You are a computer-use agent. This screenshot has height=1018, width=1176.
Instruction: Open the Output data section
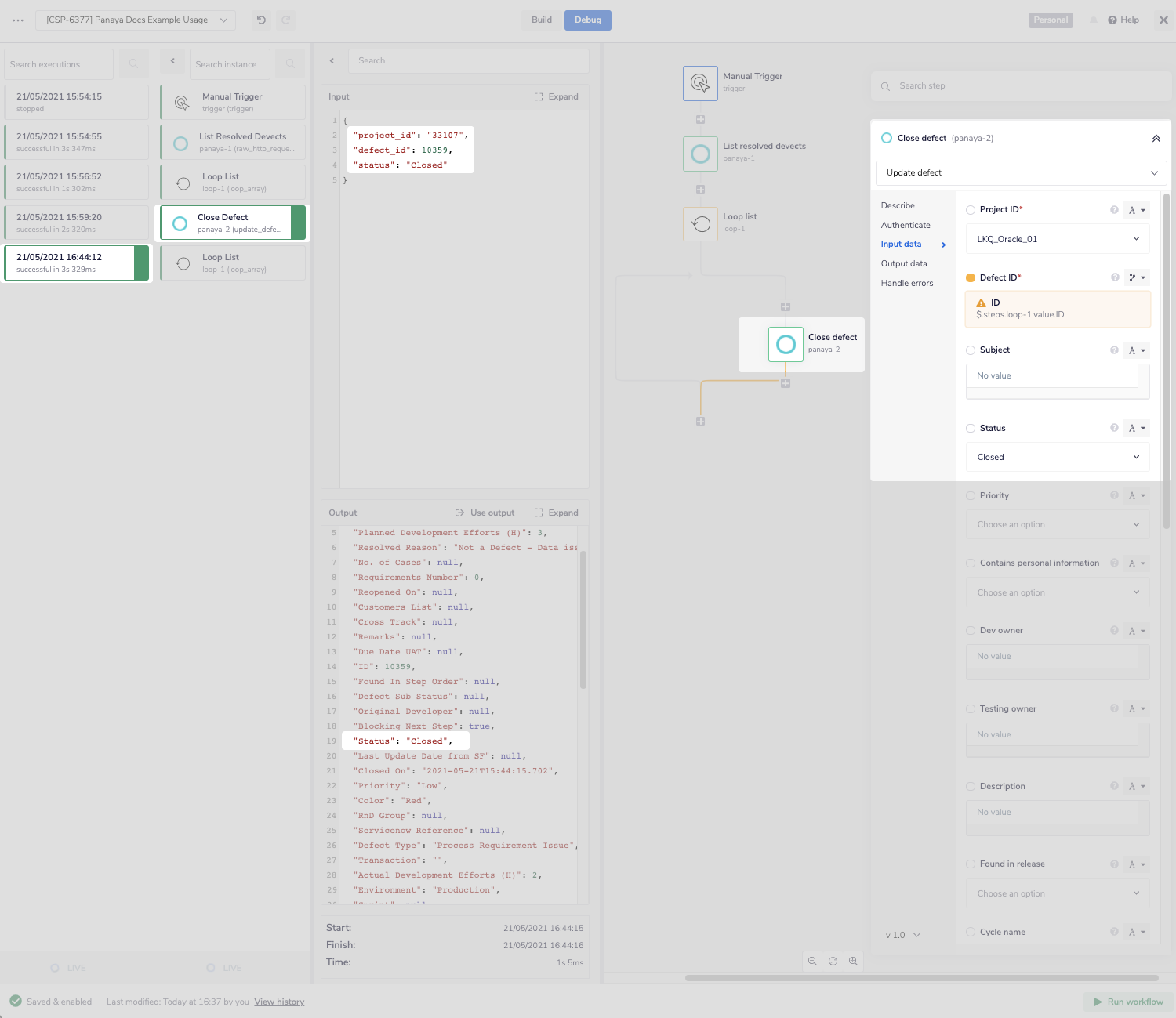point(903,264)
